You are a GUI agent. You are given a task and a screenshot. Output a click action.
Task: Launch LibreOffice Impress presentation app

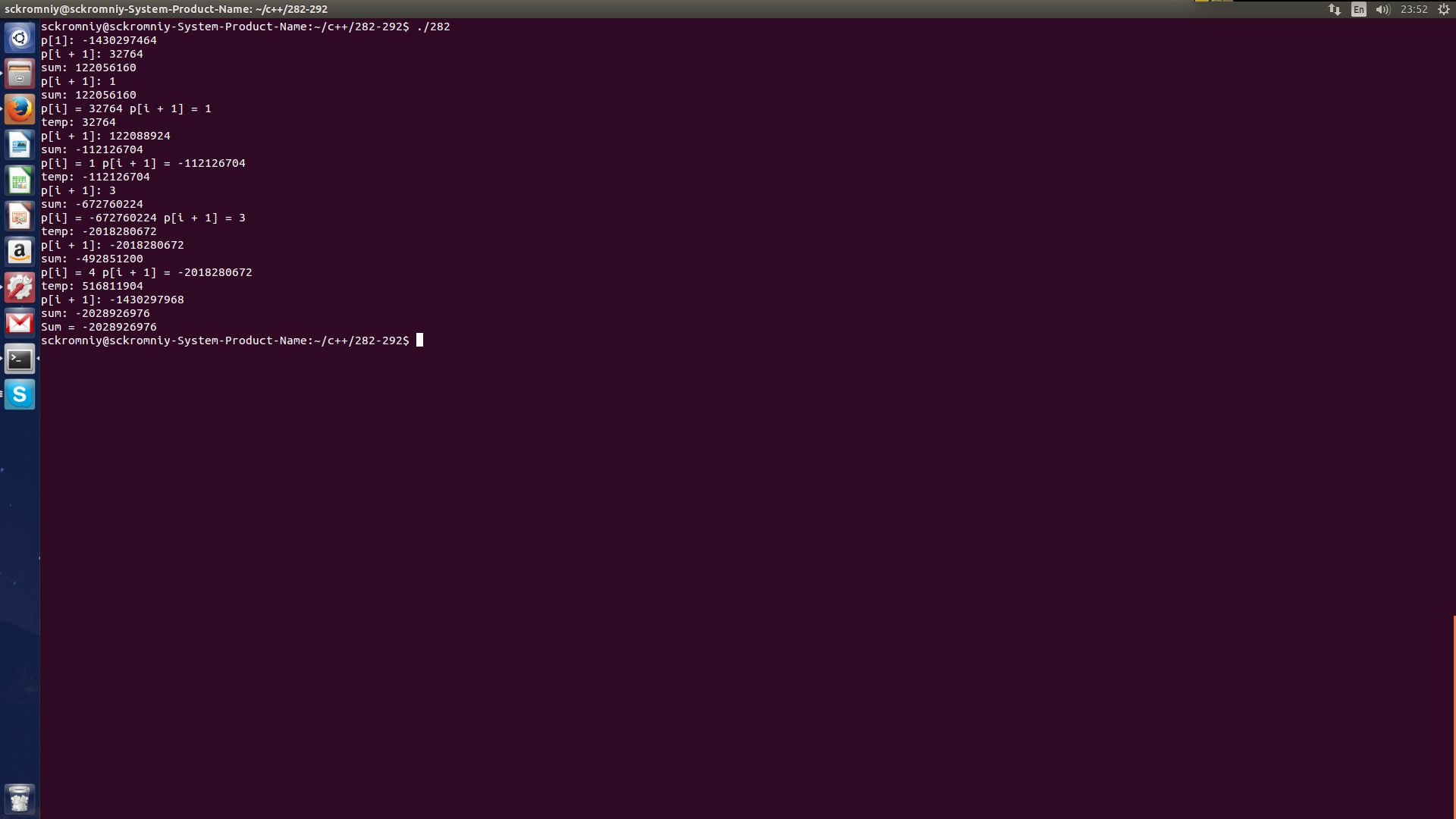pos(20,216)
